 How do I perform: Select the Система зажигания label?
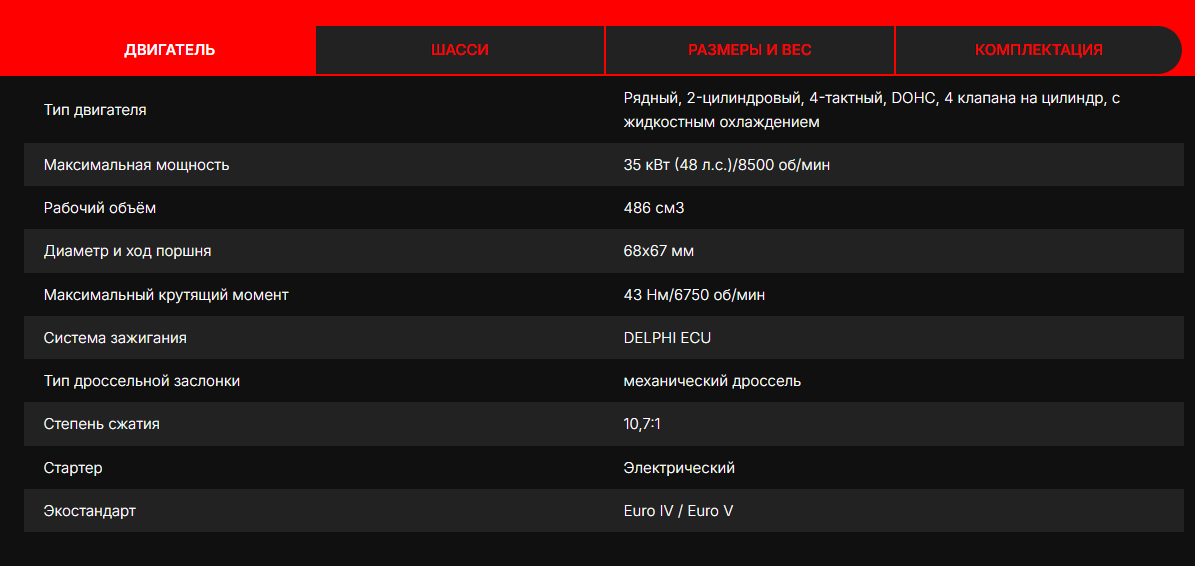115,338
